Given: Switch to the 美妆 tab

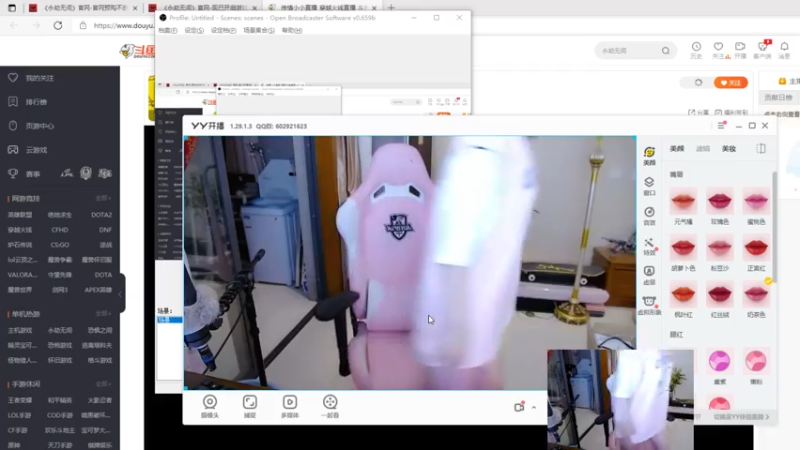Looking at the screenshot, I should coord(729,148).
